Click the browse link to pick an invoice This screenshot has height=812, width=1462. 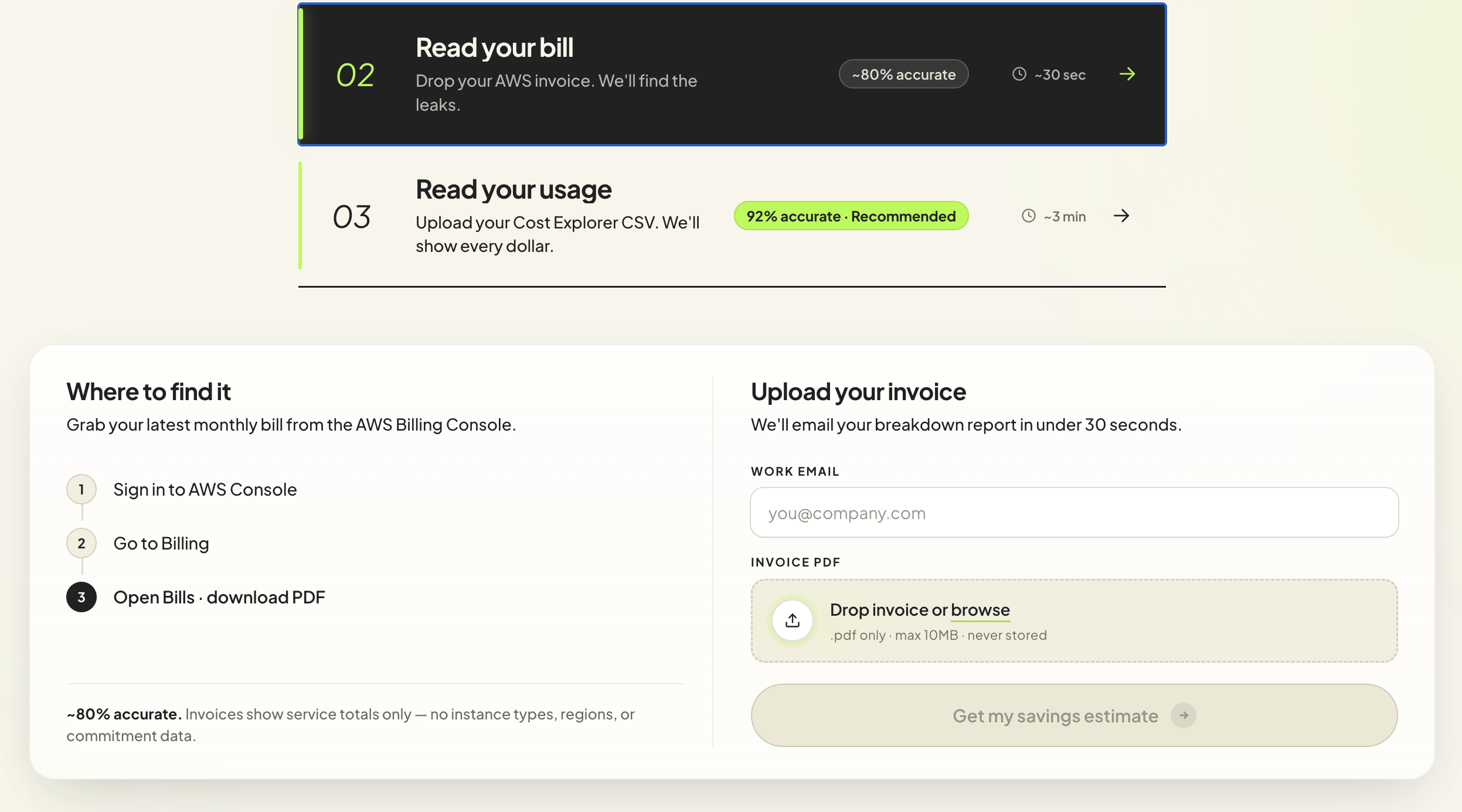pos(980,610)
